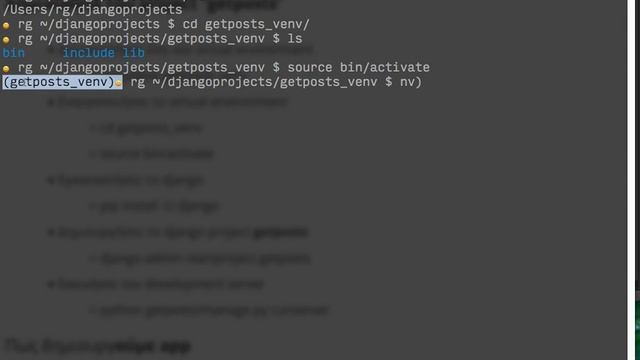Image resolution: width=640 pixels, height=360 pixels.
Task: Click the yellow prompt dot before cd getposts_venv/
Action: 6,25
